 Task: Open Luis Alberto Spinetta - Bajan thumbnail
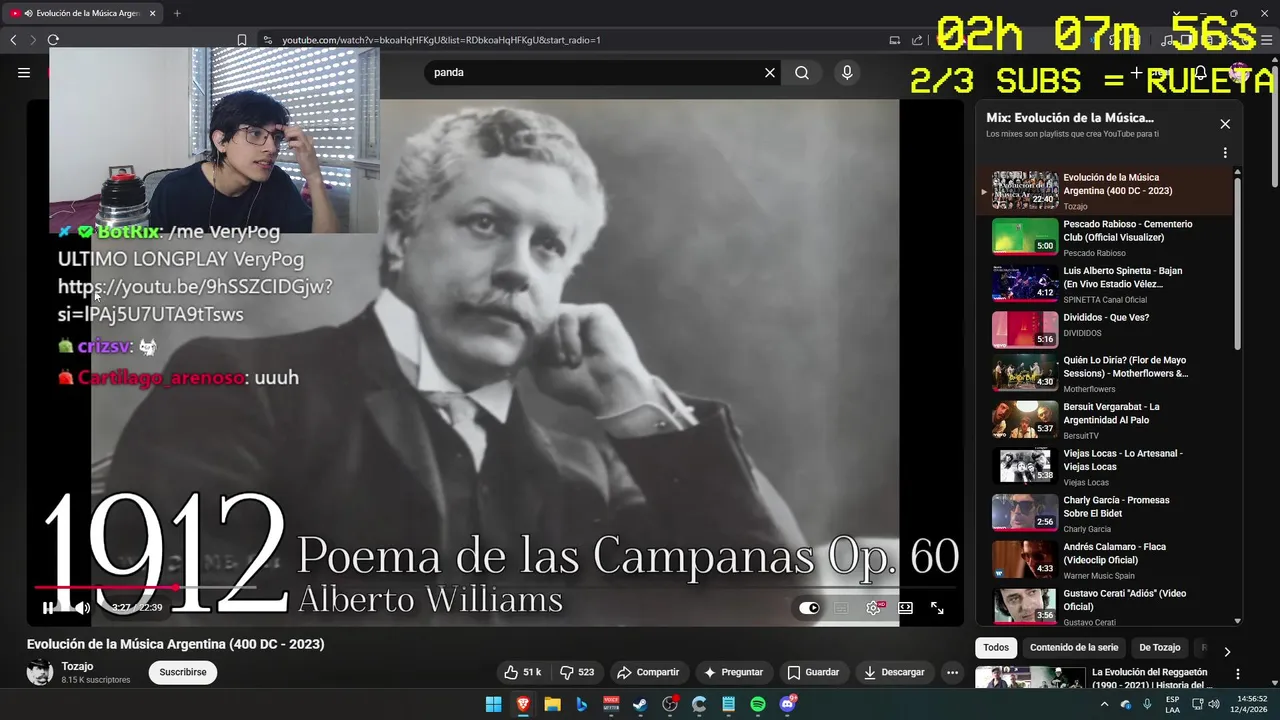click(1024, 283)
